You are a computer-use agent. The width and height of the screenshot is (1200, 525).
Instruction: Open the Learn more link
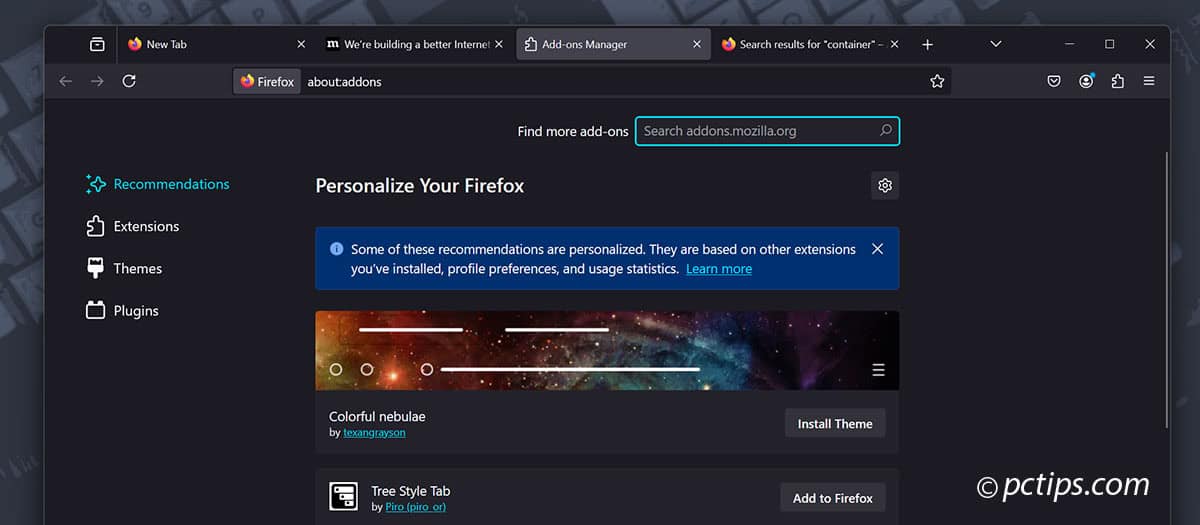coord(718,269)
